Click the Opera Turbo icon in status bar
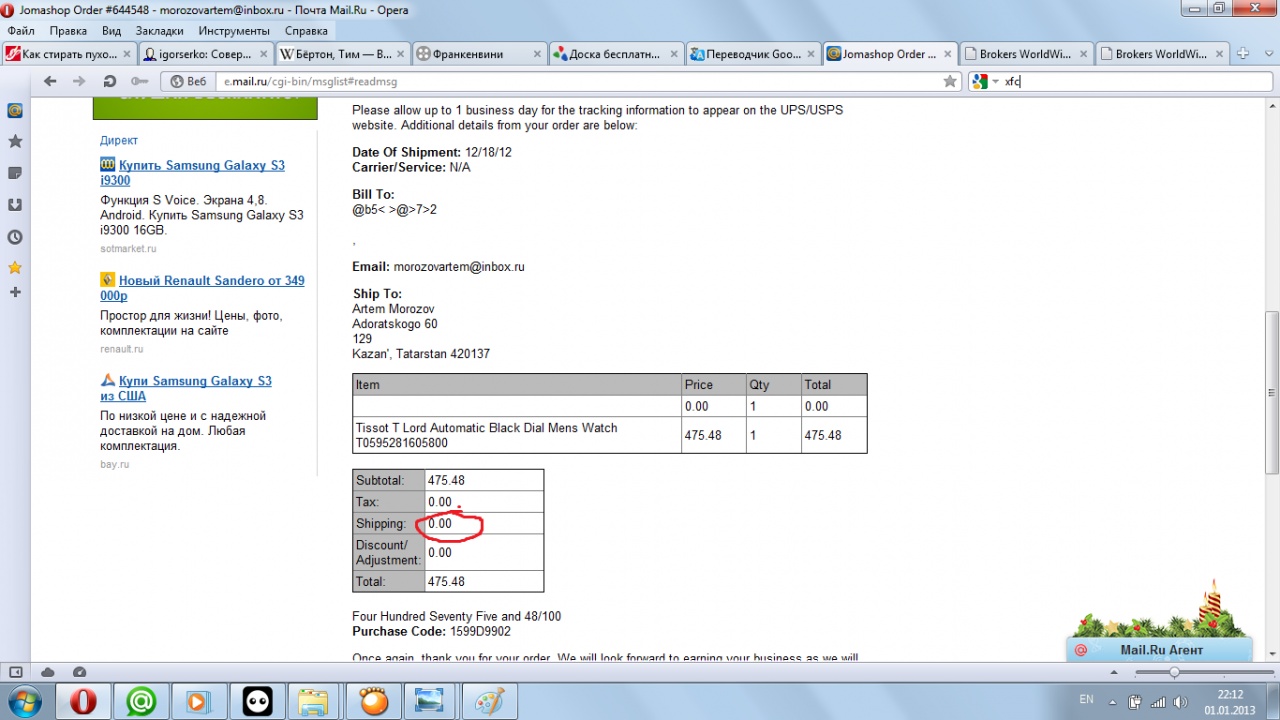 pyautogui.click(x=79, y=672)
